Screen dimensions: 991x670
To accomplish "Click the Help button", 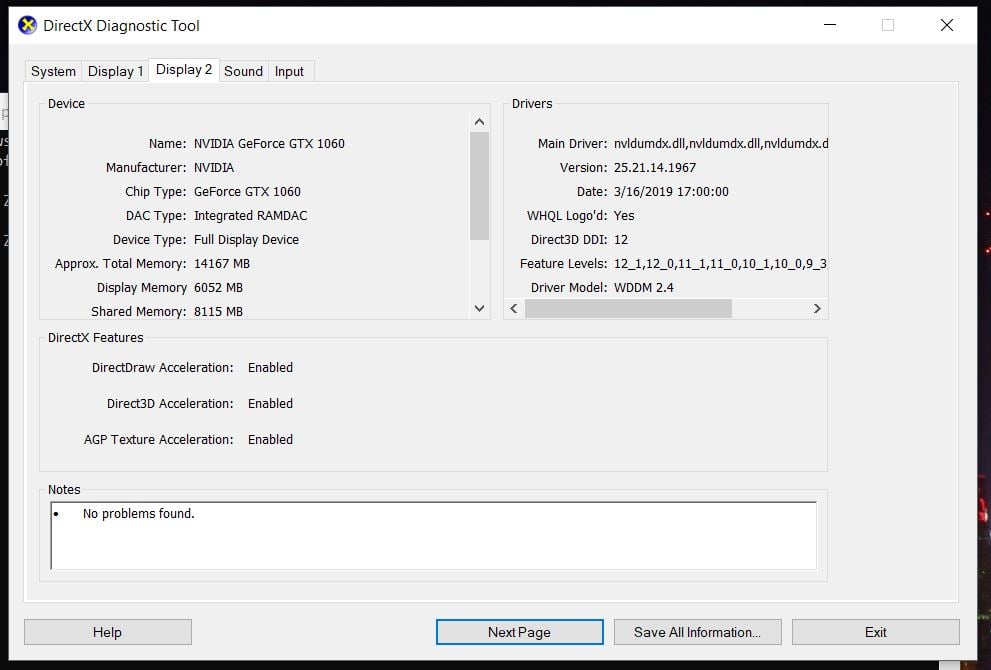I will click(x=107, y=632).
